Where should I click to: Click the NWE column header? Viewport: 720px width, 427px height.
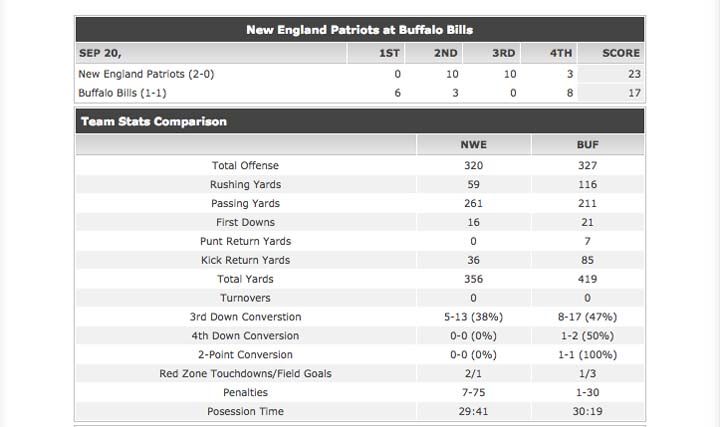pos(473,145)
